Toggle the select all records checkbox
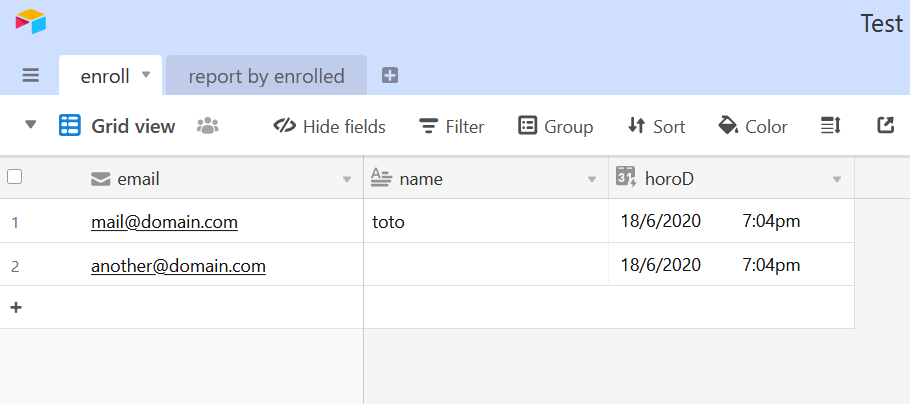 [15, 177]
